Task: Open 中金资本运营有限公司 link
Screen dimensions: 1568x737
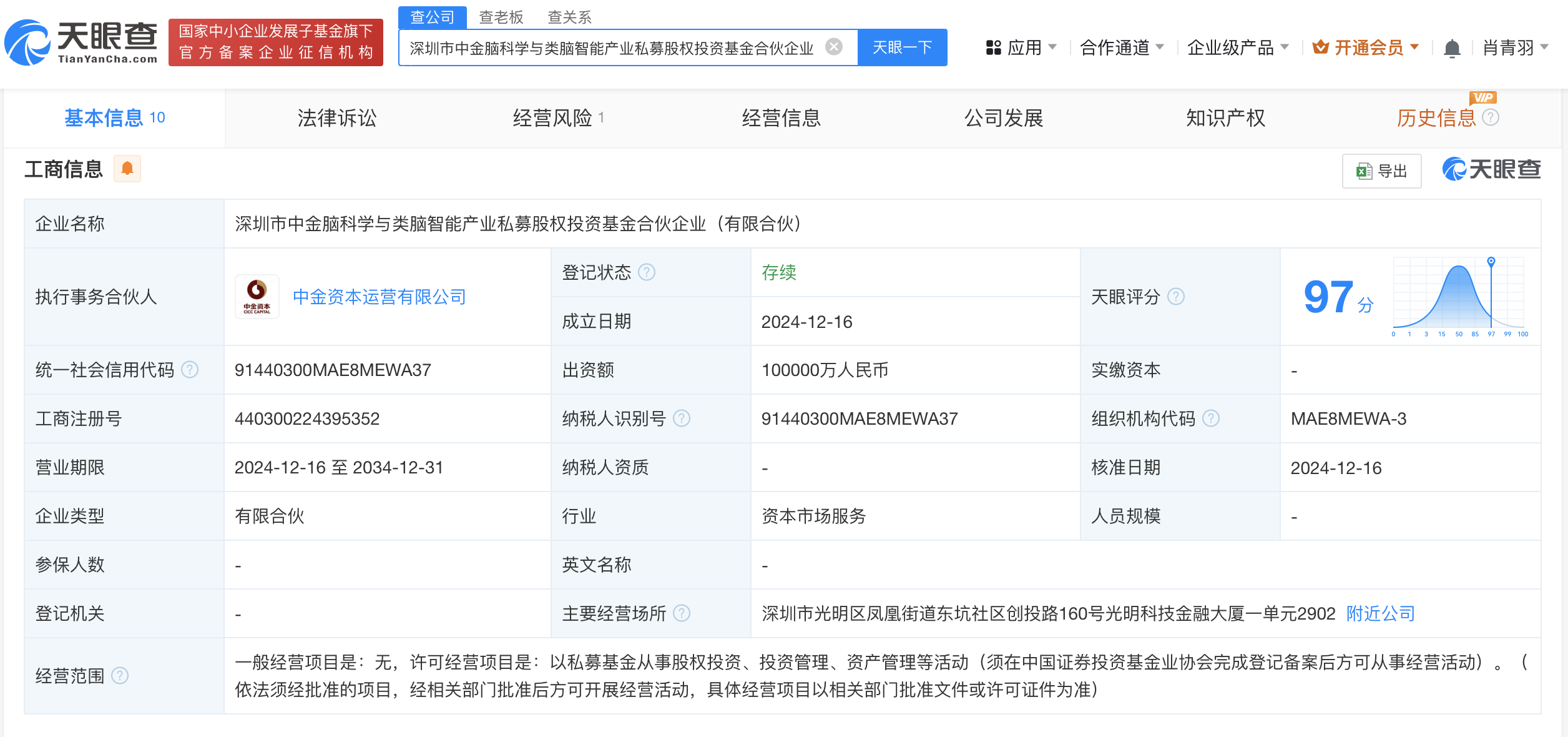Action: [x=380, y=297]
